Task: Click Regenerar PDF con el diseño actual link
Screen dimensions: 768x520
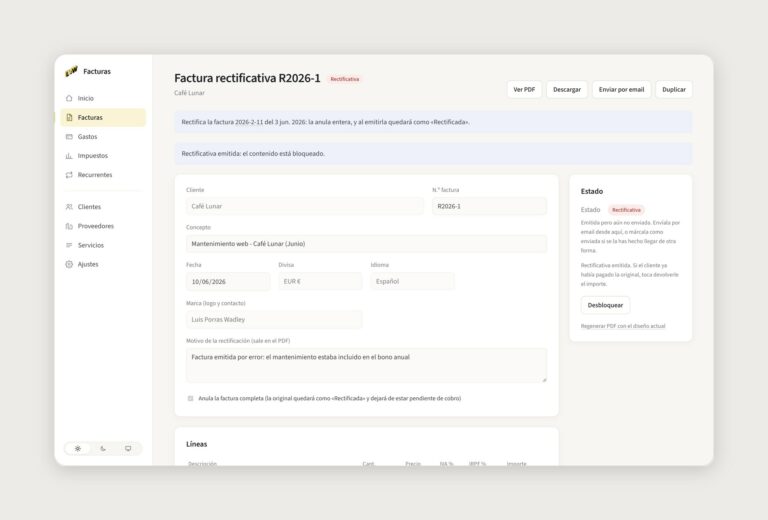Action: coord(623,326)
